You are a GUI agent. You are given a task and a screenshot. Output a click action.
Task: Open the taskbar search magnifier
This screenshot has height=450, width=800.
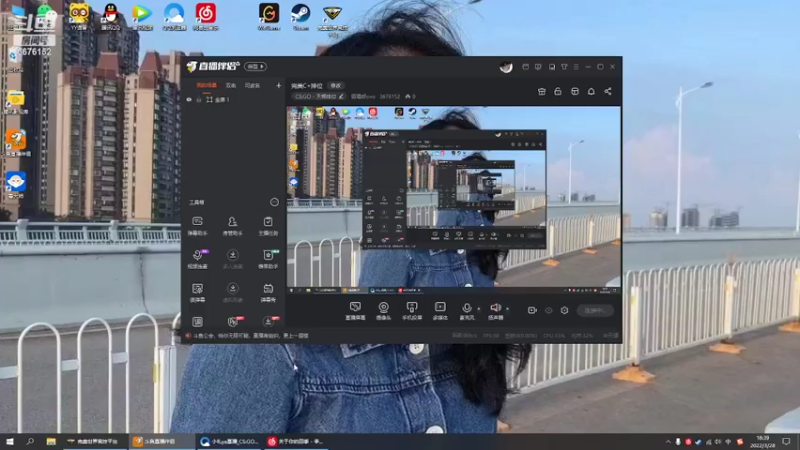pos(30,441)
